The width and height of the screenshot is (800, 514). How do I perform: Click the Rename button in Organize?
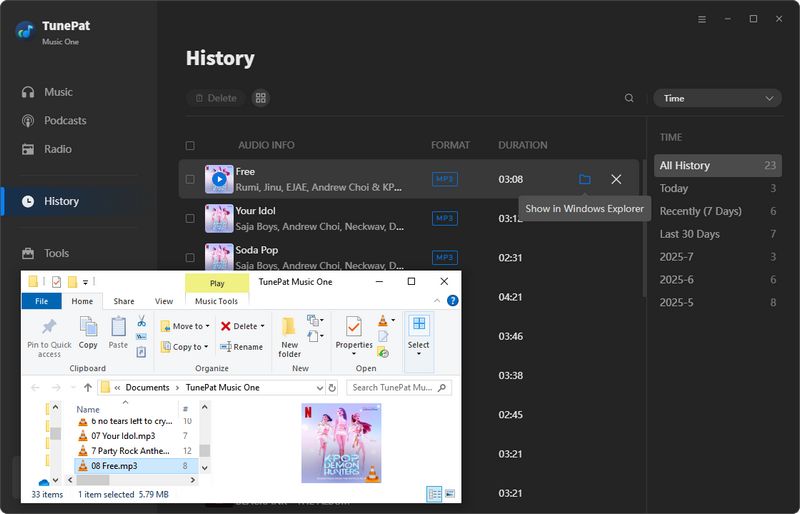pyautogui.click(x=241, y=347)
